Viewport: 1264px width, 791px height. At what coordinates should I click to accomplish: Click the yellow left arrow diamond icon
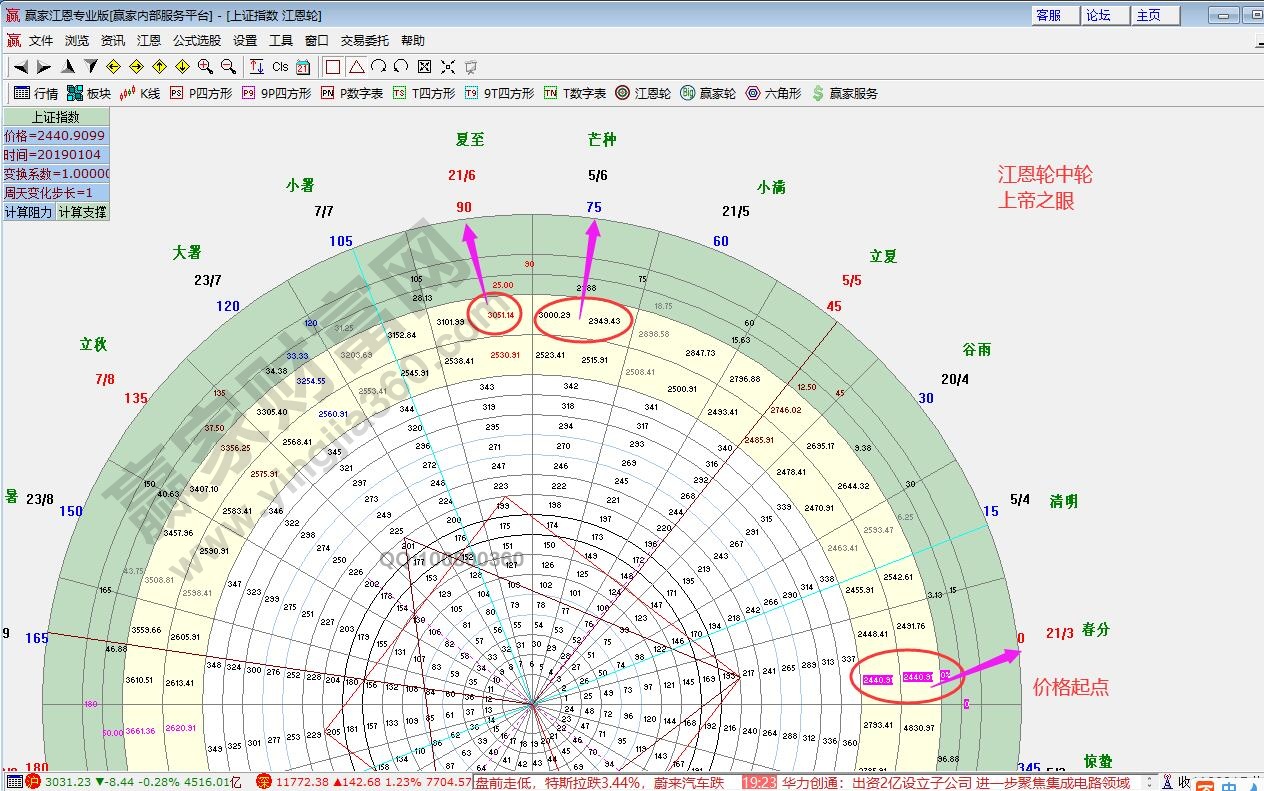point(113,67)
